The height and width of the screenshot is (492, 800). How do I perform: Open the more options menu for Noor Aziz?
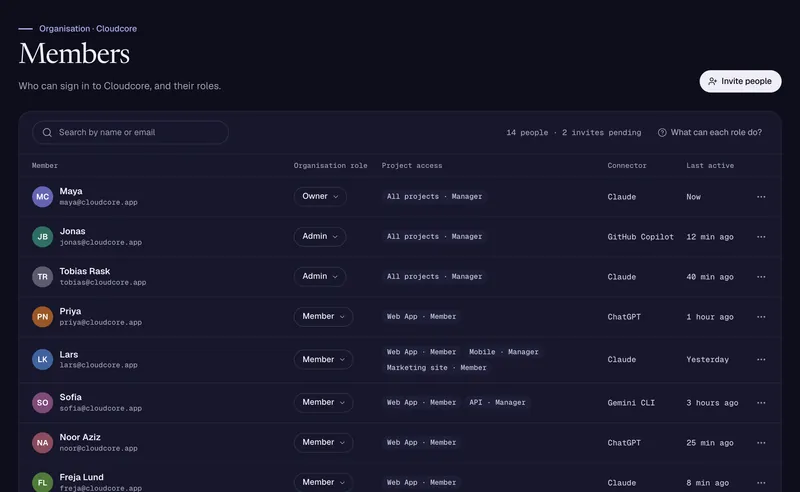(761, 442)
